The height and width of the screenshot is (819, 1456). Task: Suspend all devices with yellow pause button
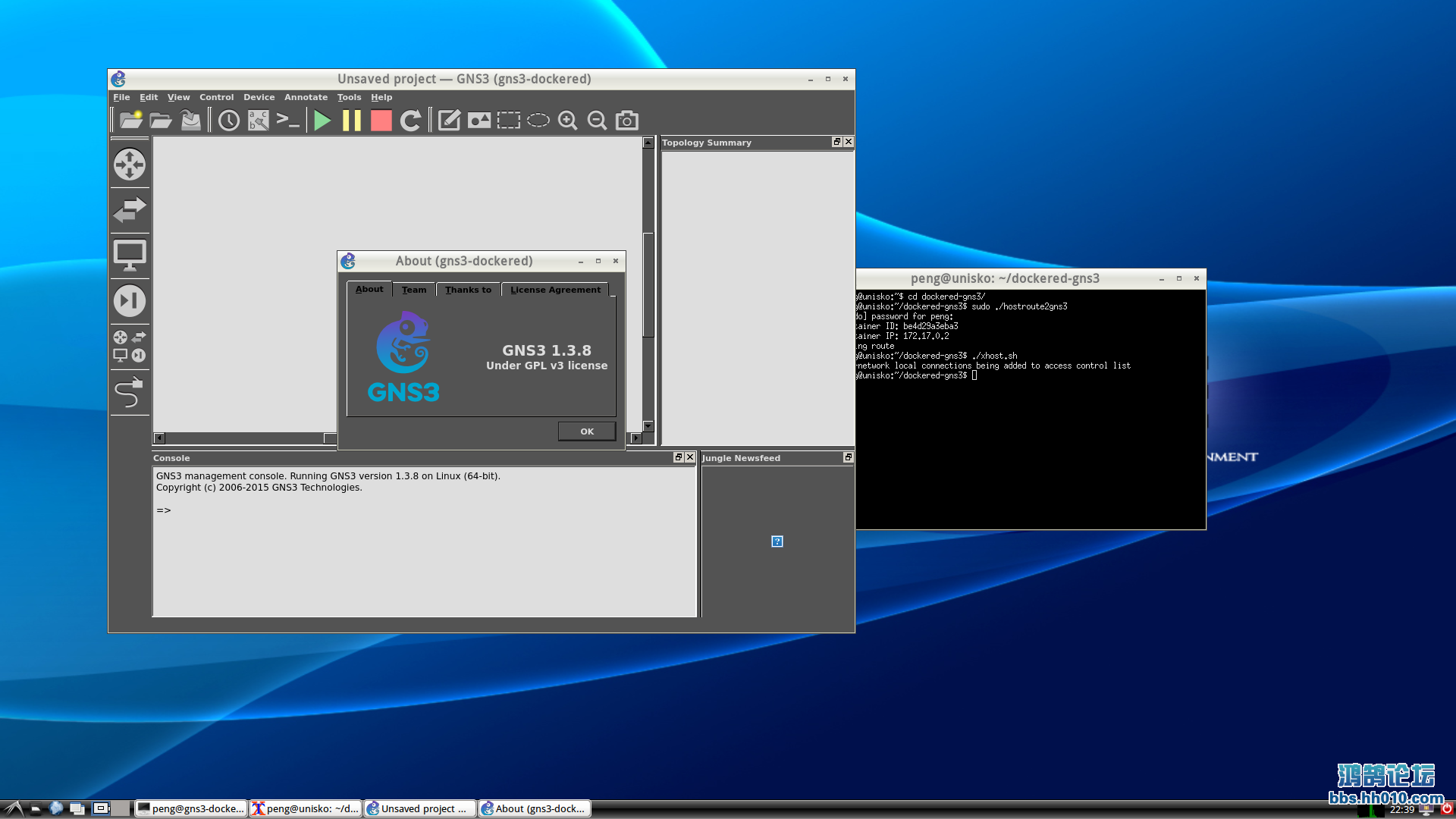352,120
